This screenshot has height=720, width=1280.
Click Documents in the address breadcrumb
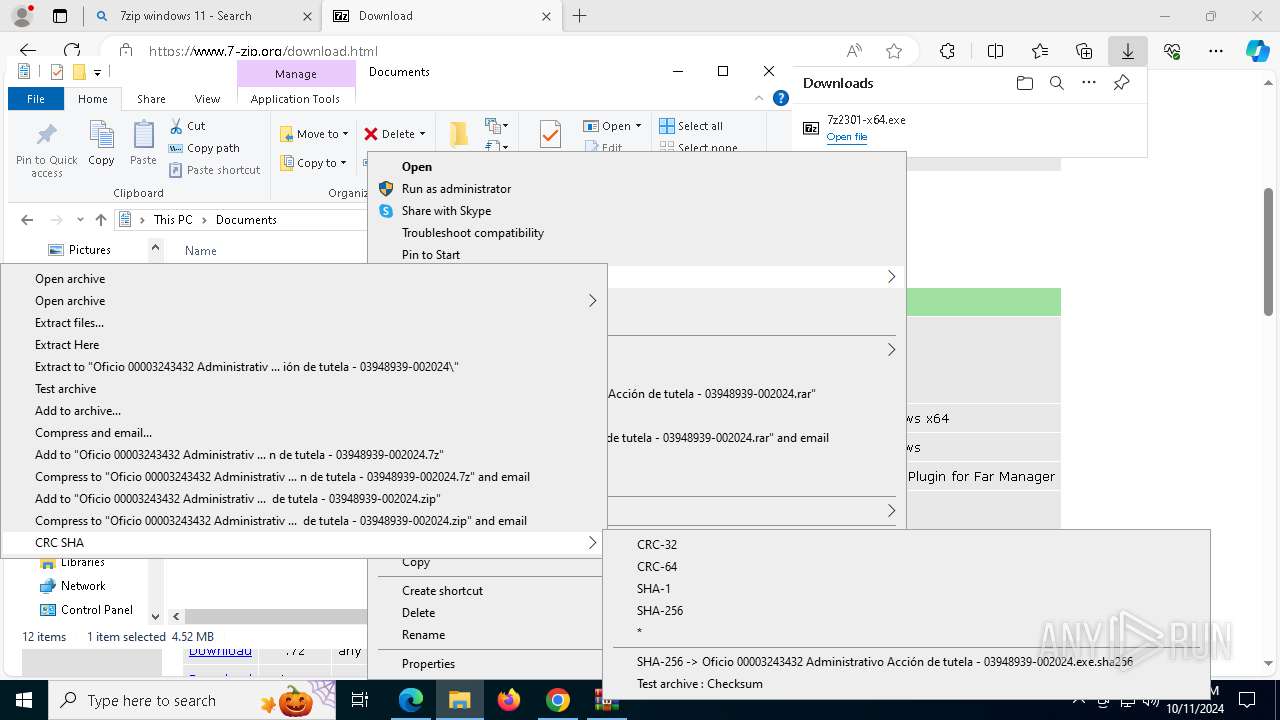[x=246, y=220]
